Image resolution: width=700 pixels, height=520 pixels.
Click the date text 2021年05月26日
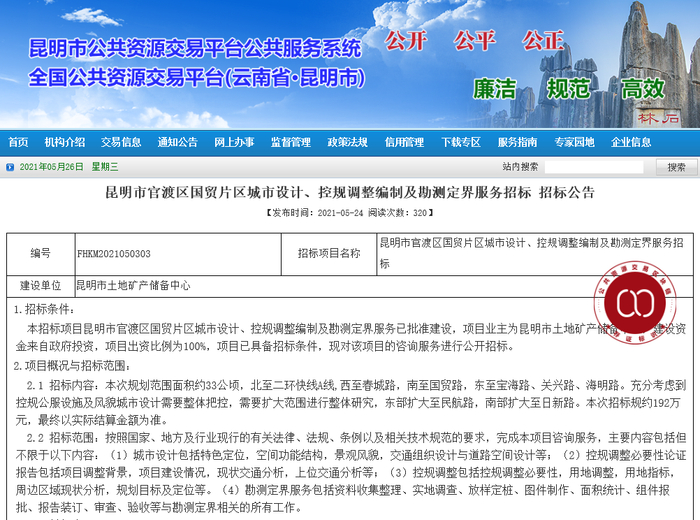[x=51, y=167]
